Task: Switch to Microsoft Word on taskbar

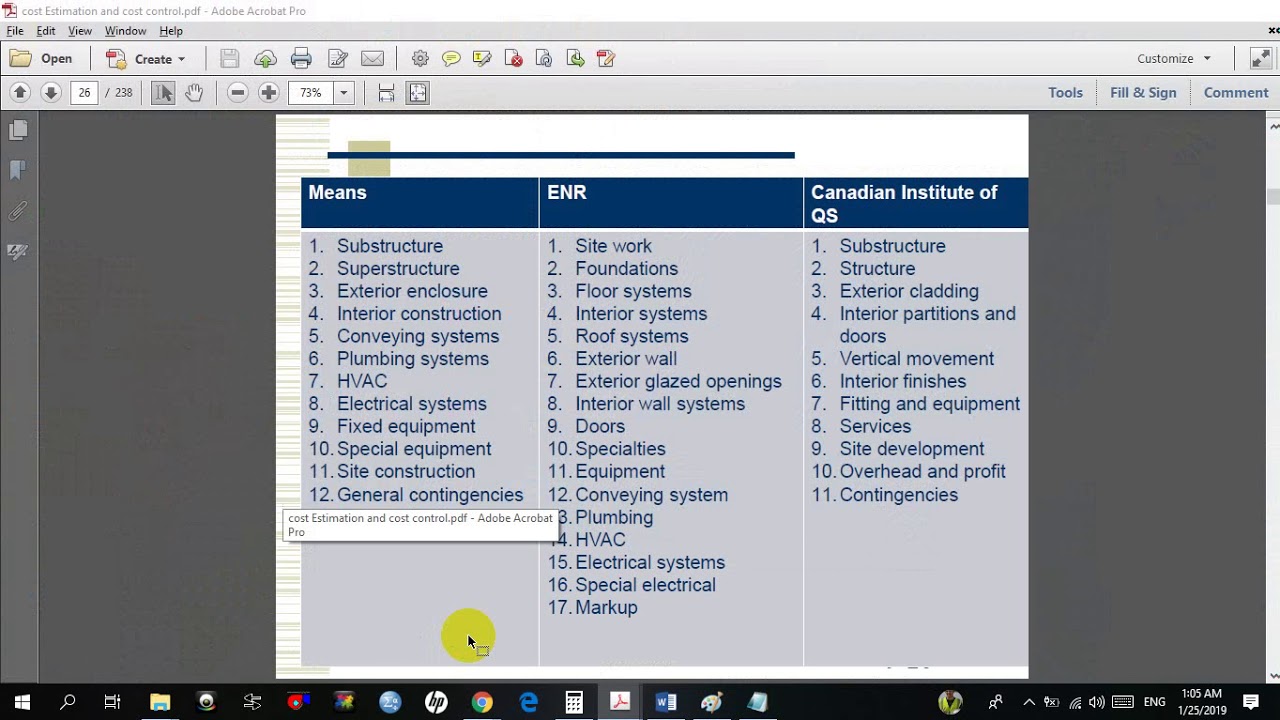Action: 666,703
